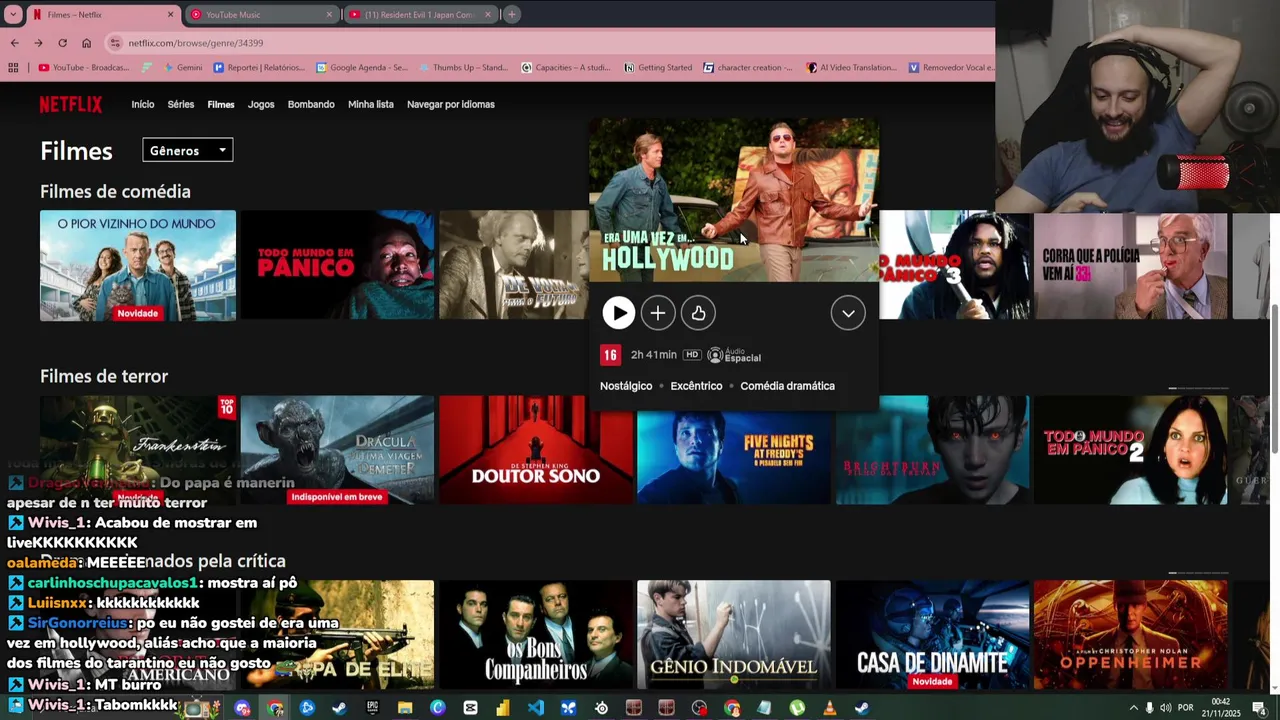Open Corra que a Polícia Vem Aí thumbnail
Viewport: 1280px width, 720px height.
[x=1130, y=265]
